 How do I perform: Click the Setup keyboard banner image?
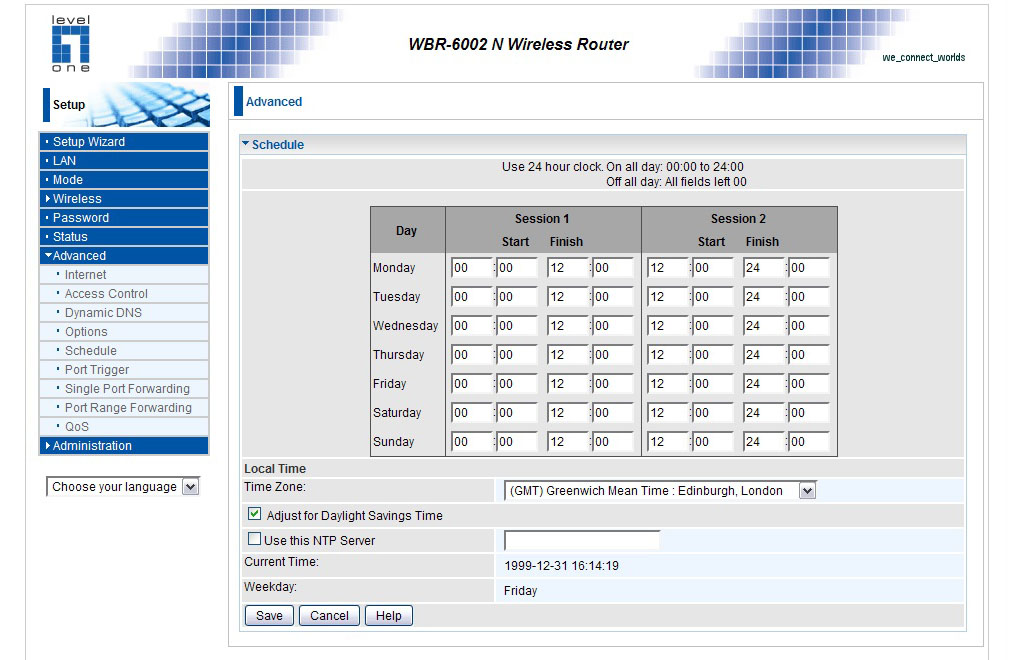click(x=126, y=104)
